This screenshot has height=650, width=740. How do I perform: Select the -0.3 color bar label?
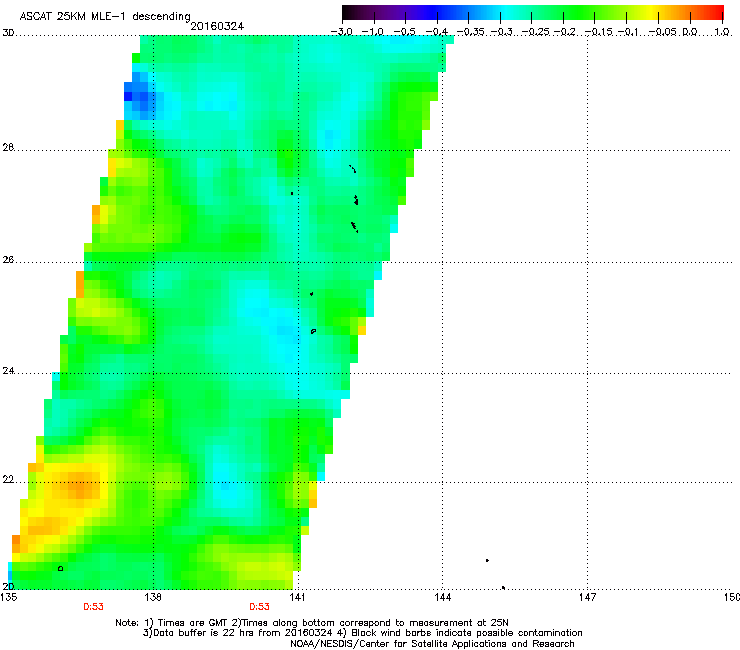pos(502,32)
